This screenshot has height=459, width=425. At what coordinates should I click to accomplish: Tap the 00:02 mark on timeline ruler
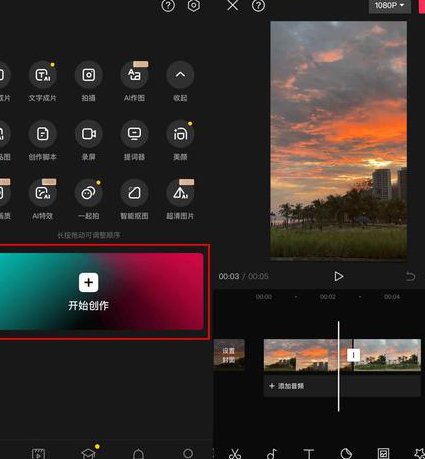pos(328,297)
